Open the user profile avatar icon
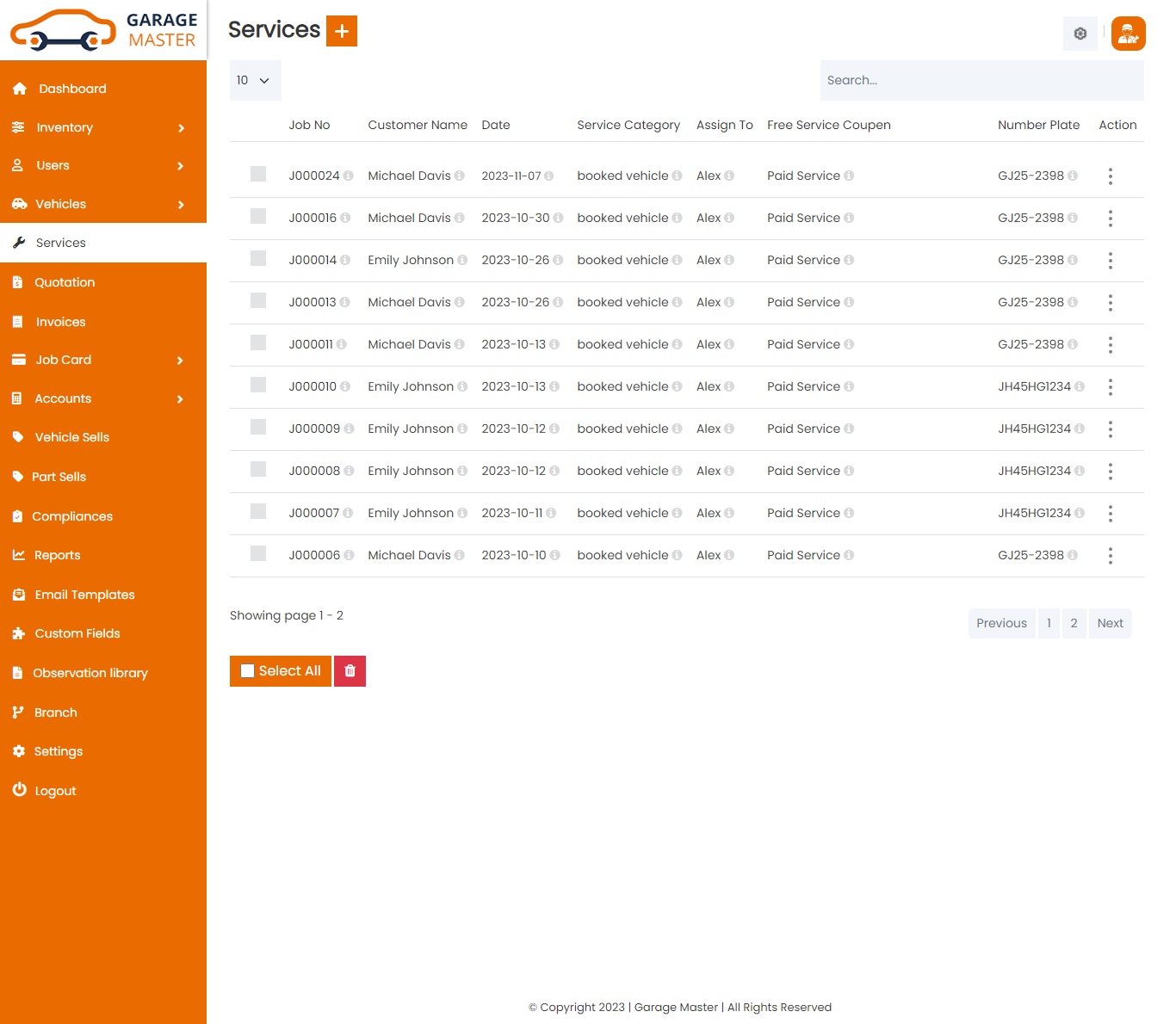Screen dimensions: 1176x1024 pyautogui.click(x=1128, y=34)
